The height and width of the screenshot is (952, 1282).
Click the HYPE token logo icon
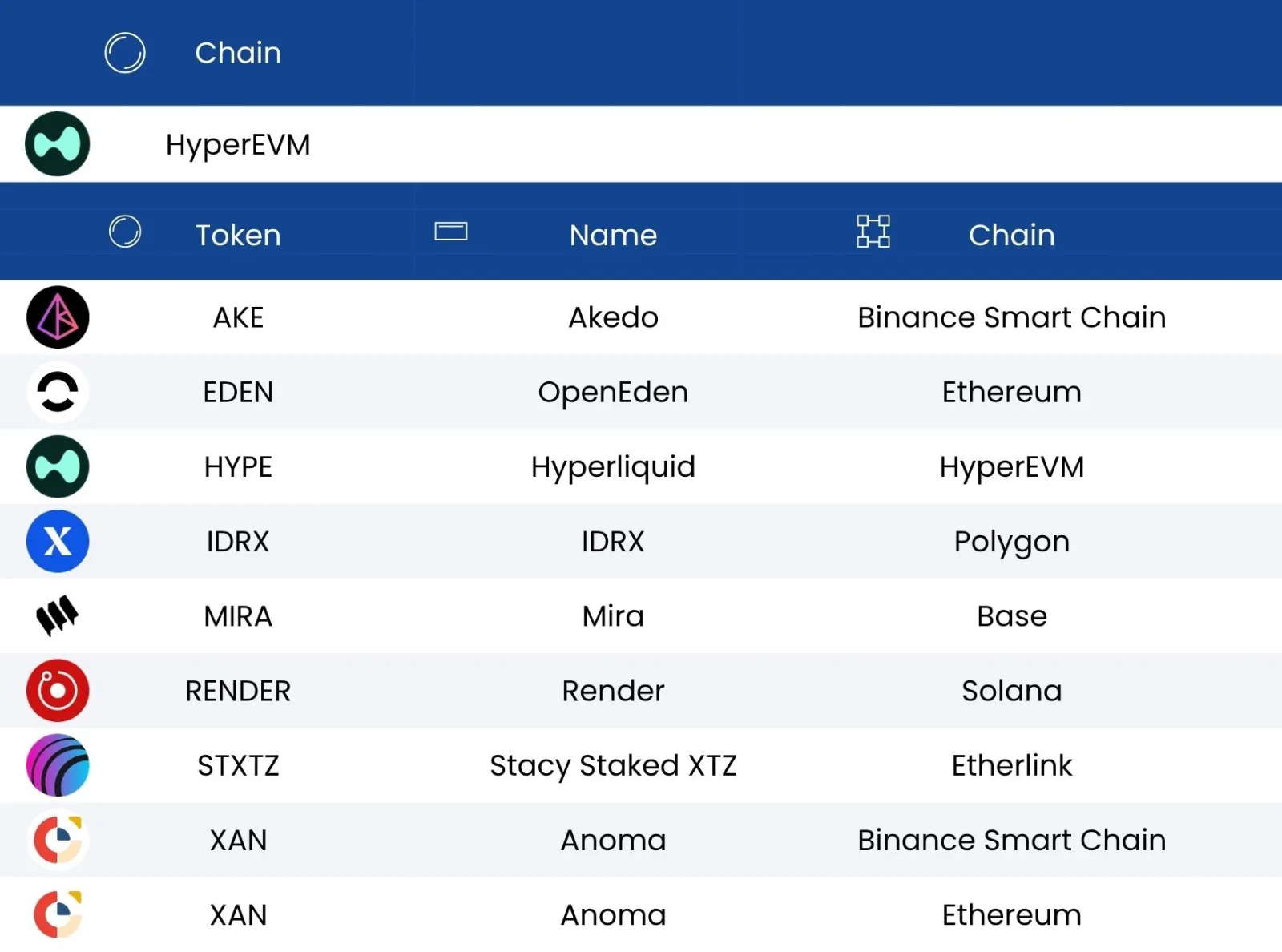(58, 466)
